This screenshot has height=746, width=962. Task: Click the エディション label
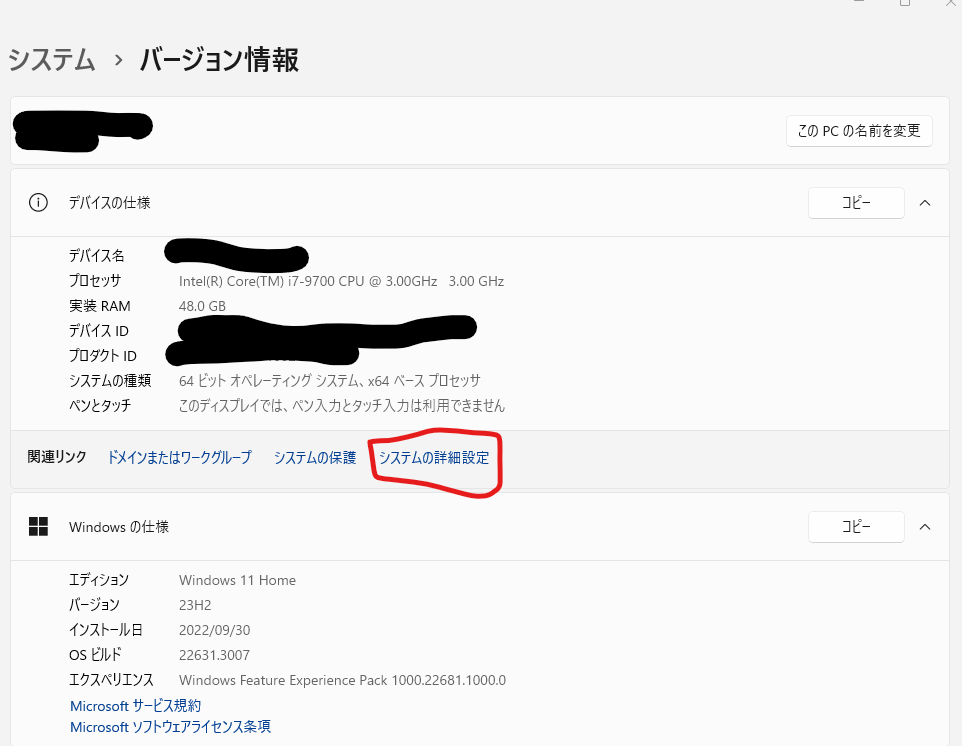[x=99, y=580]
